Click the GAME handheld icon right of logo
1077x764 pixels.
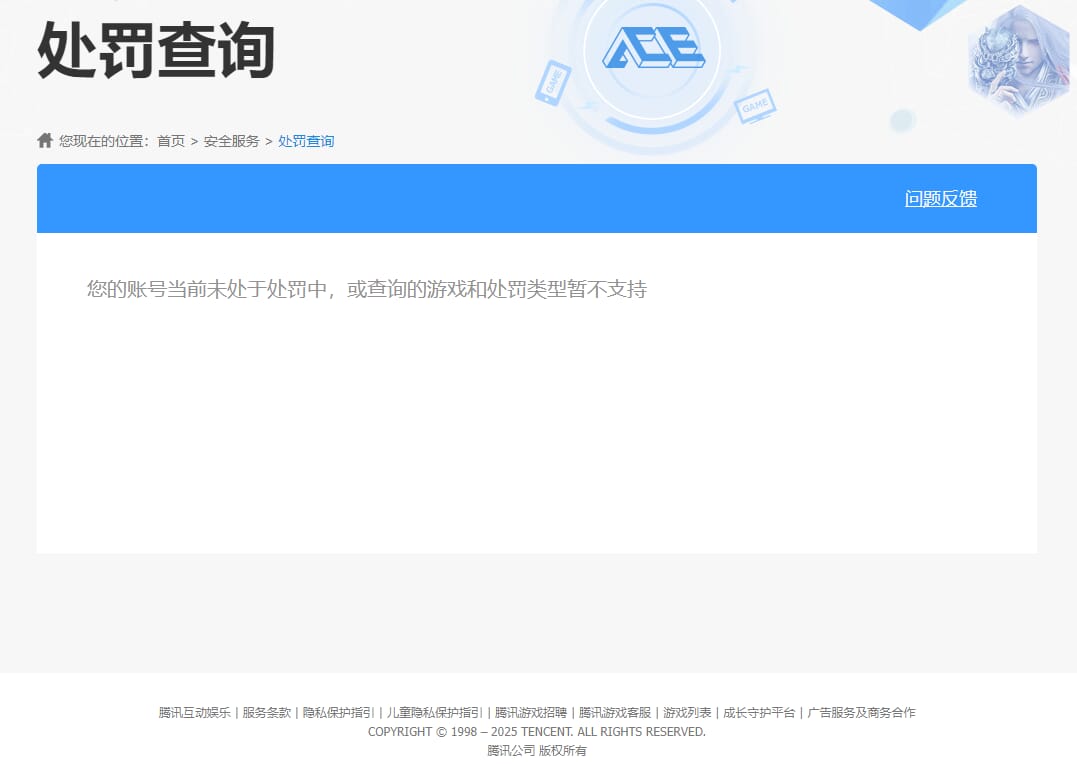[x=756, y=105]
